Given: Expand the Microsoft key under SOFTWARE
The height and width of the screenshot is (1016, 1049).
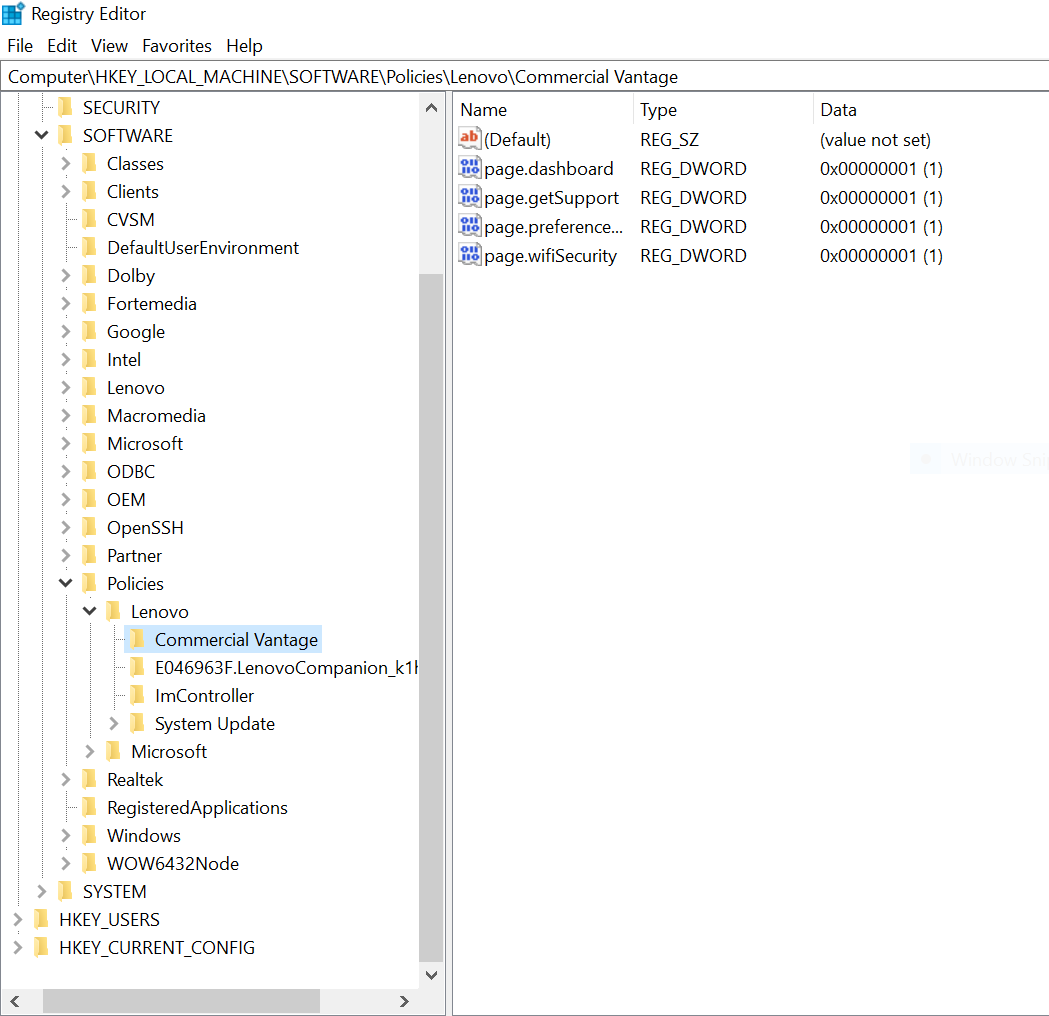Looking at the screenshot, I should [x=66, y=443].
